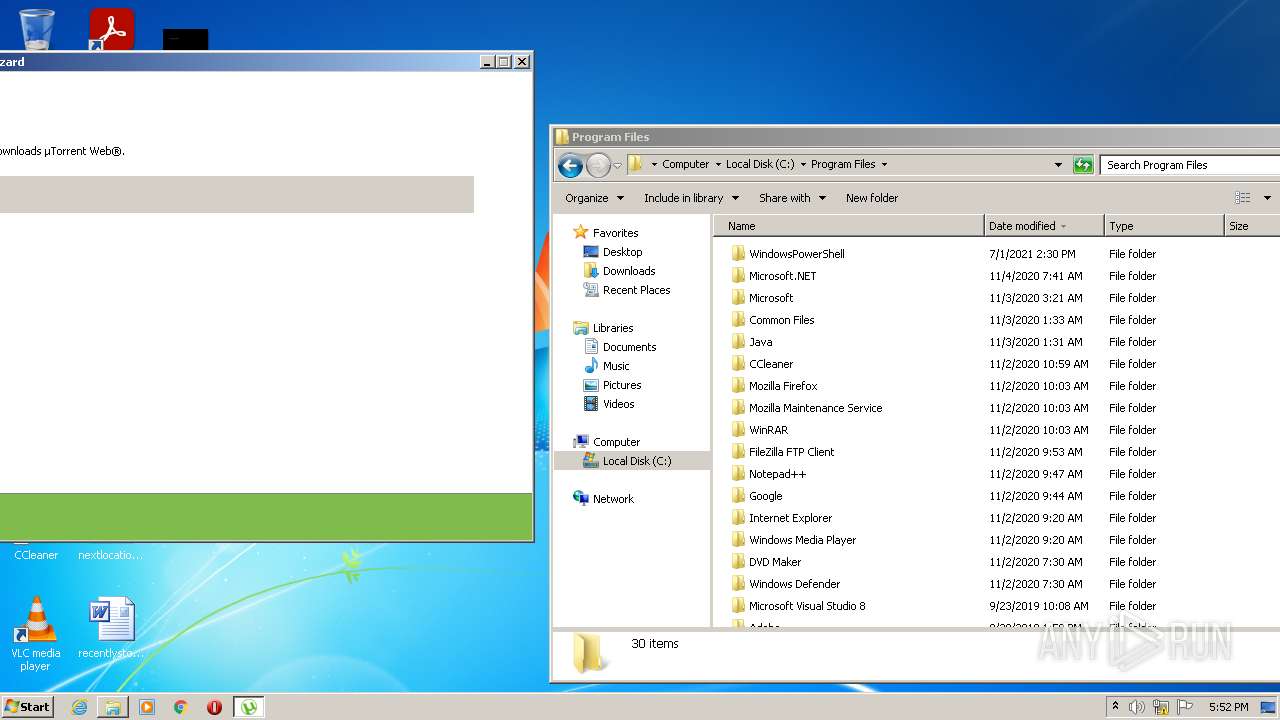Click New folder button
Image resolution: width=1280 pixels, height=720 pixels.
(872, 198)
